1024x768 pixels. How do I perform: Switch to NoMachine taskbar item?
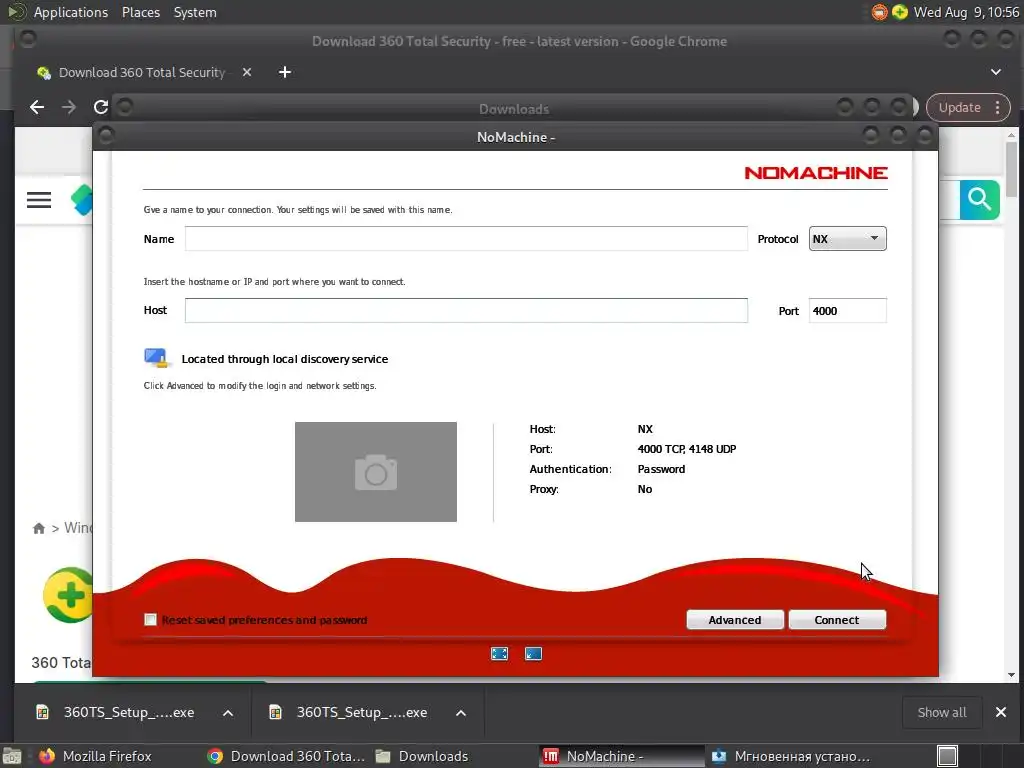coord(622,756)
